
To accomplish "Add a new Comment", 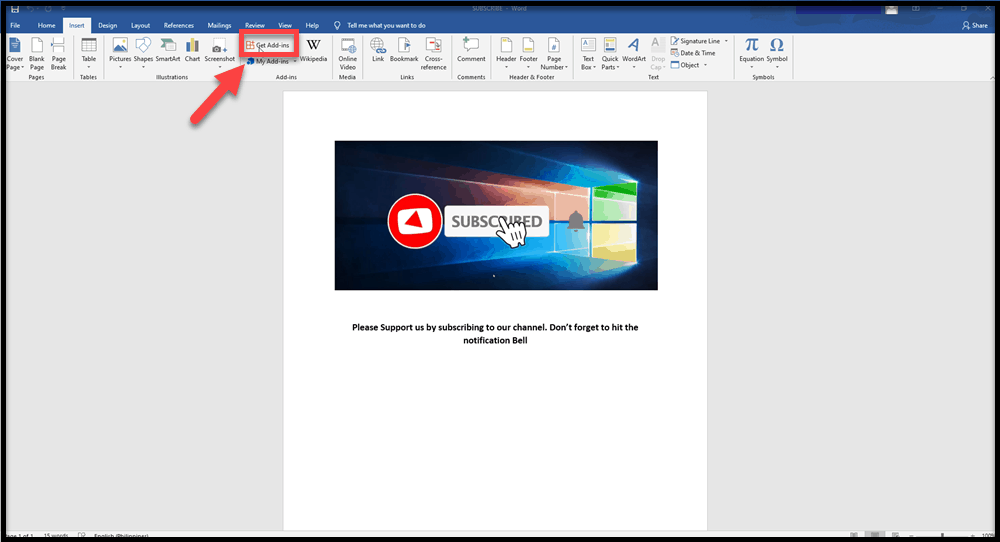I will 471,51.
